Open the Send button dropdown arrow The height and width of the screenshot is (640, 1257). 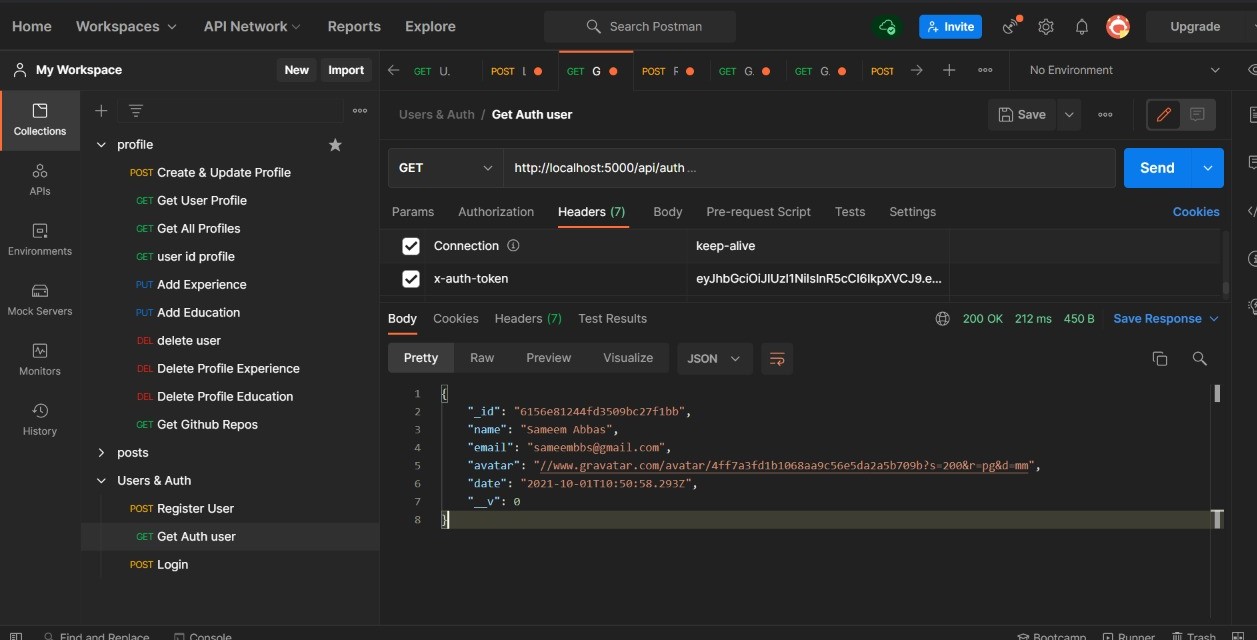1208,168
